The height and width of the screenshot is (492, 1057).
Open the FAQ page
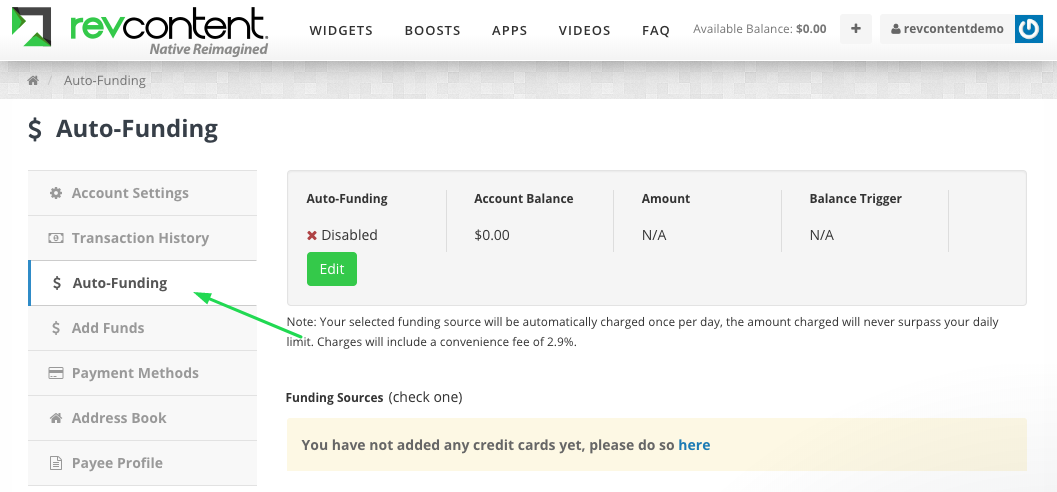656,30
